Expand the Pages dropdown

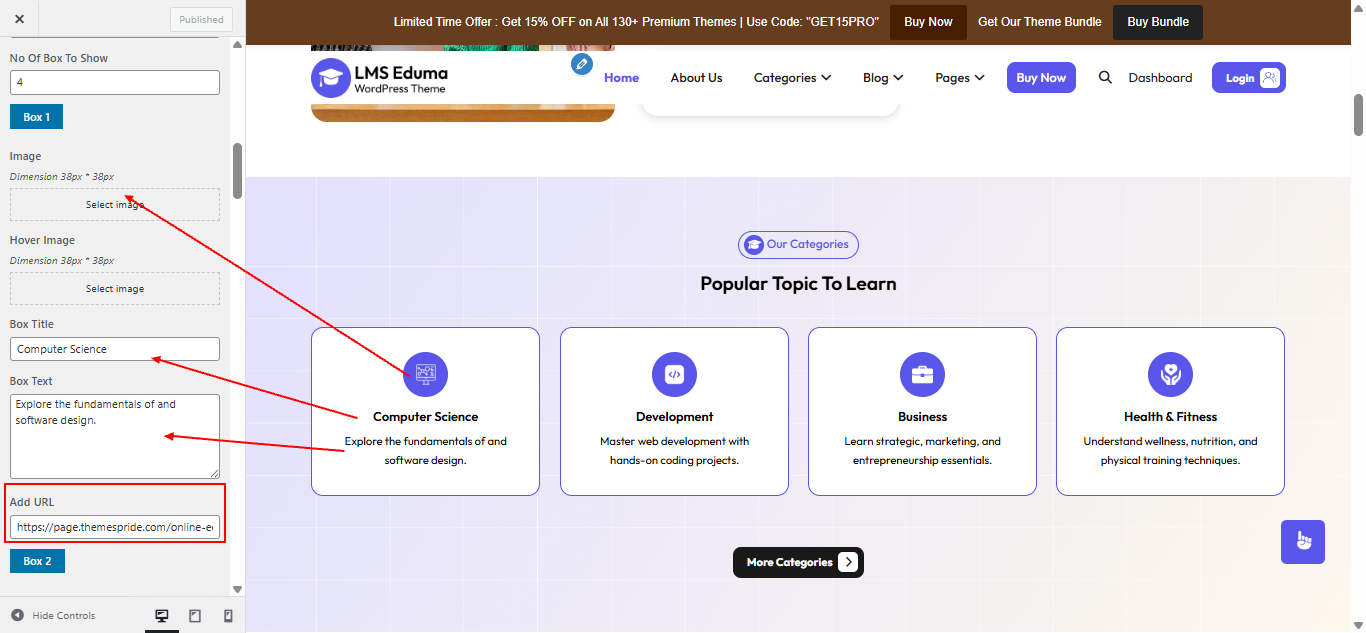point(958,77)
